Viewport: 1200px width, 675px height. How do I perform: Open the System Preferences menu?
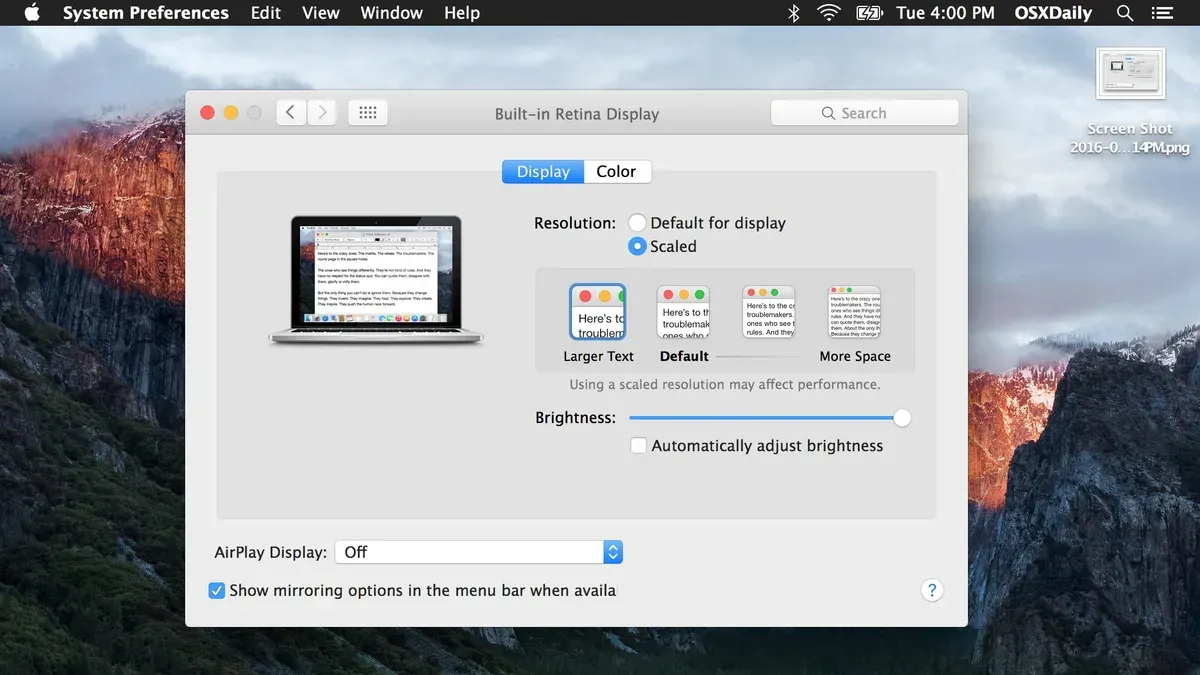146,13
